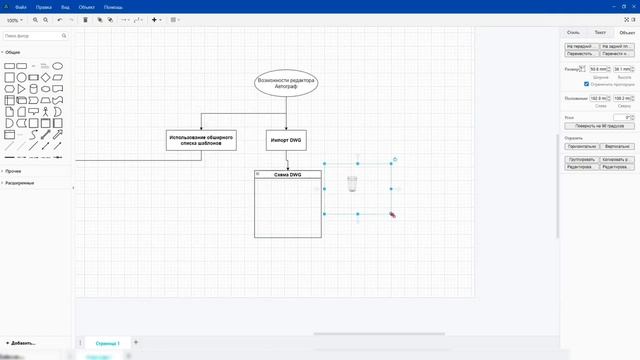Select the actor stick figure shape

[46, 111]
